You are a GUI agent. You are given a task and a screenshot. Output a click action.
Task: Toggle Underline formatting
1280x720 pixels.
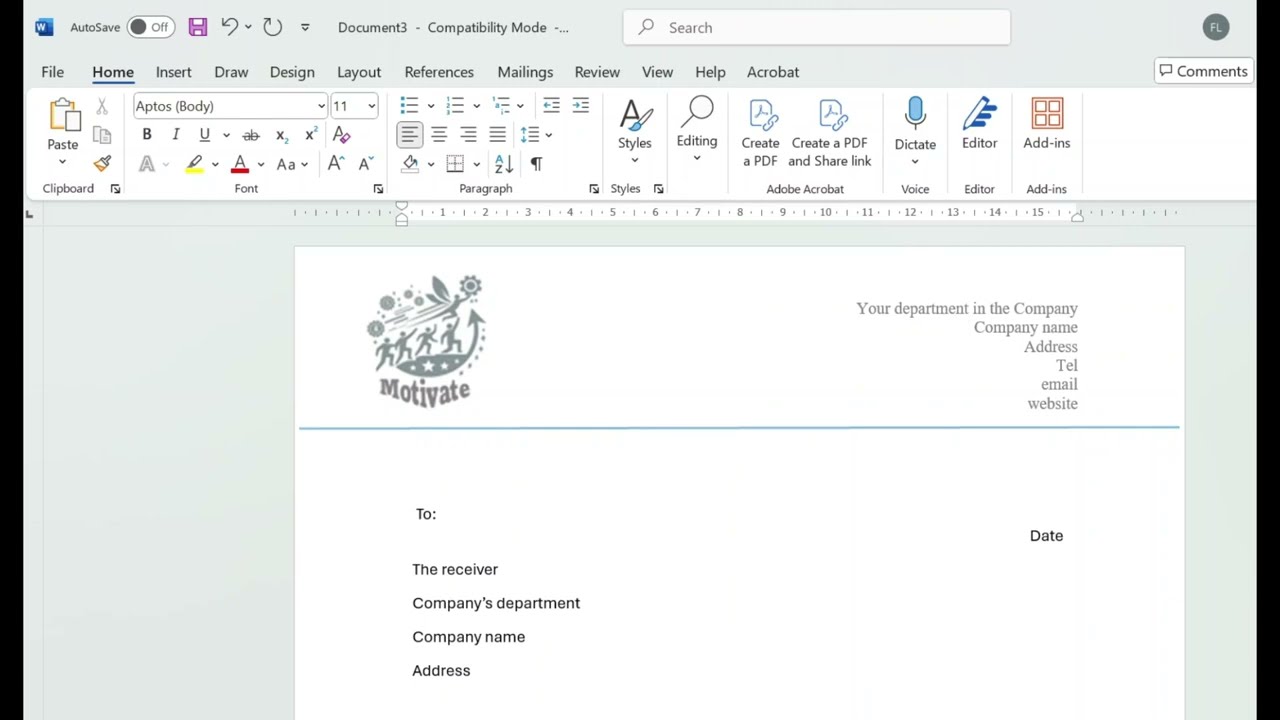coord(205,135)
